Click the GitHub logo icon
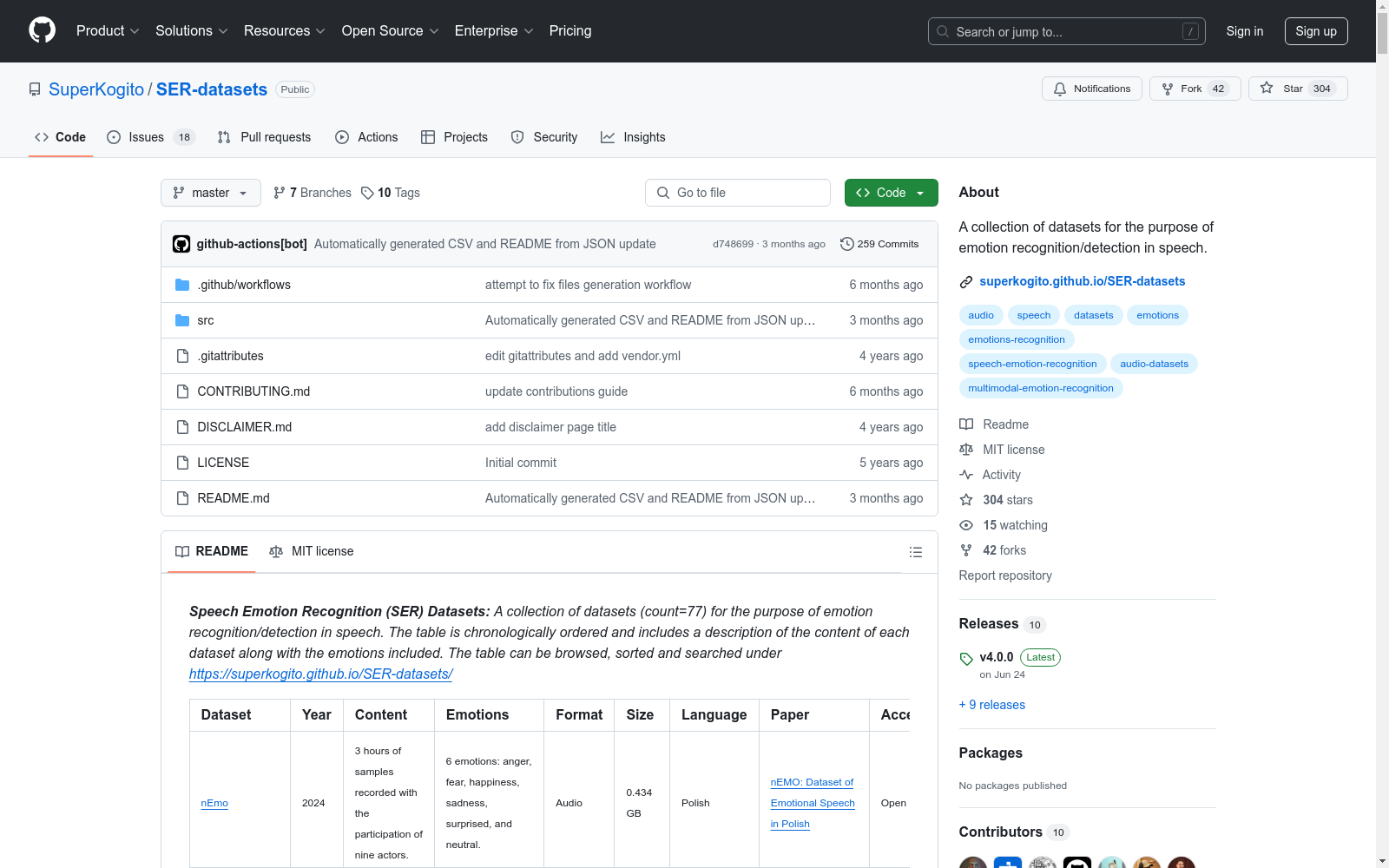 (42, 30)
